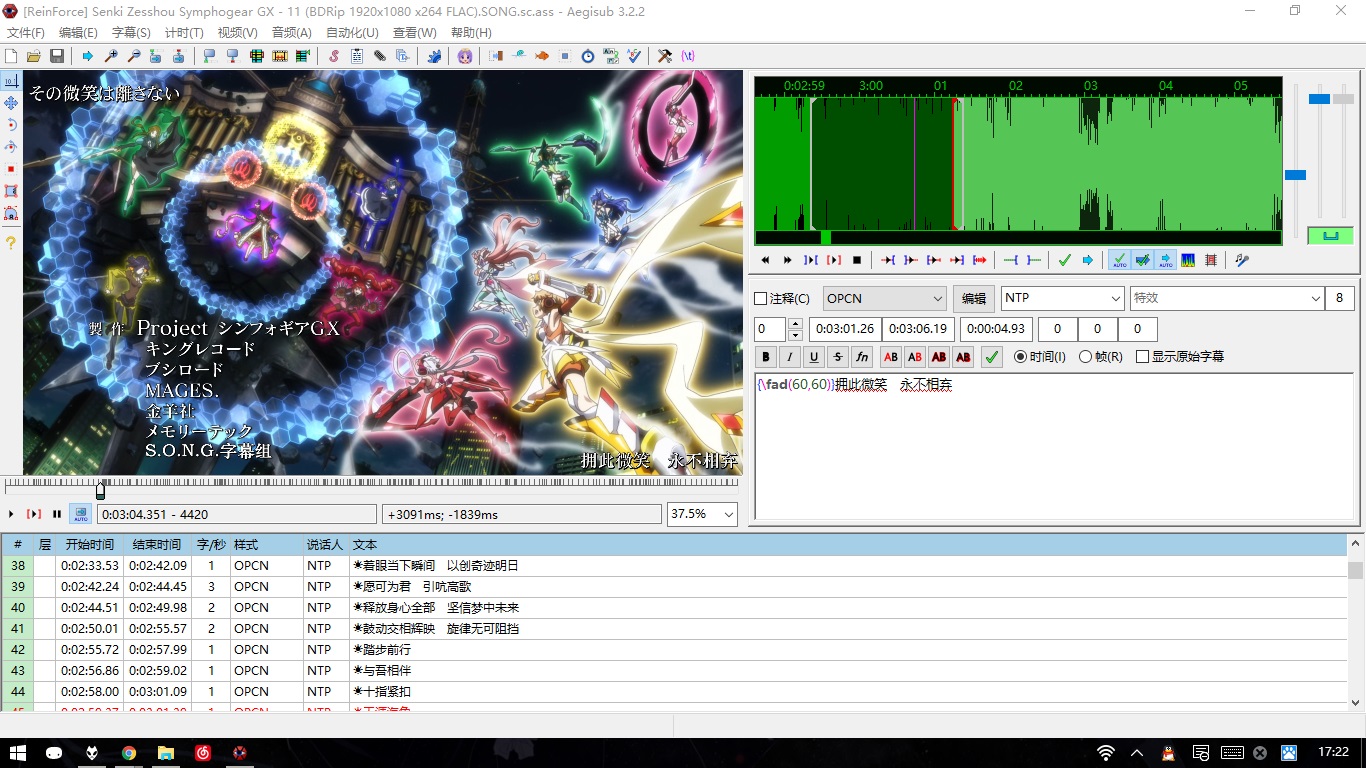Open Fonts Collector toolbar icon

tap(402, 56)
